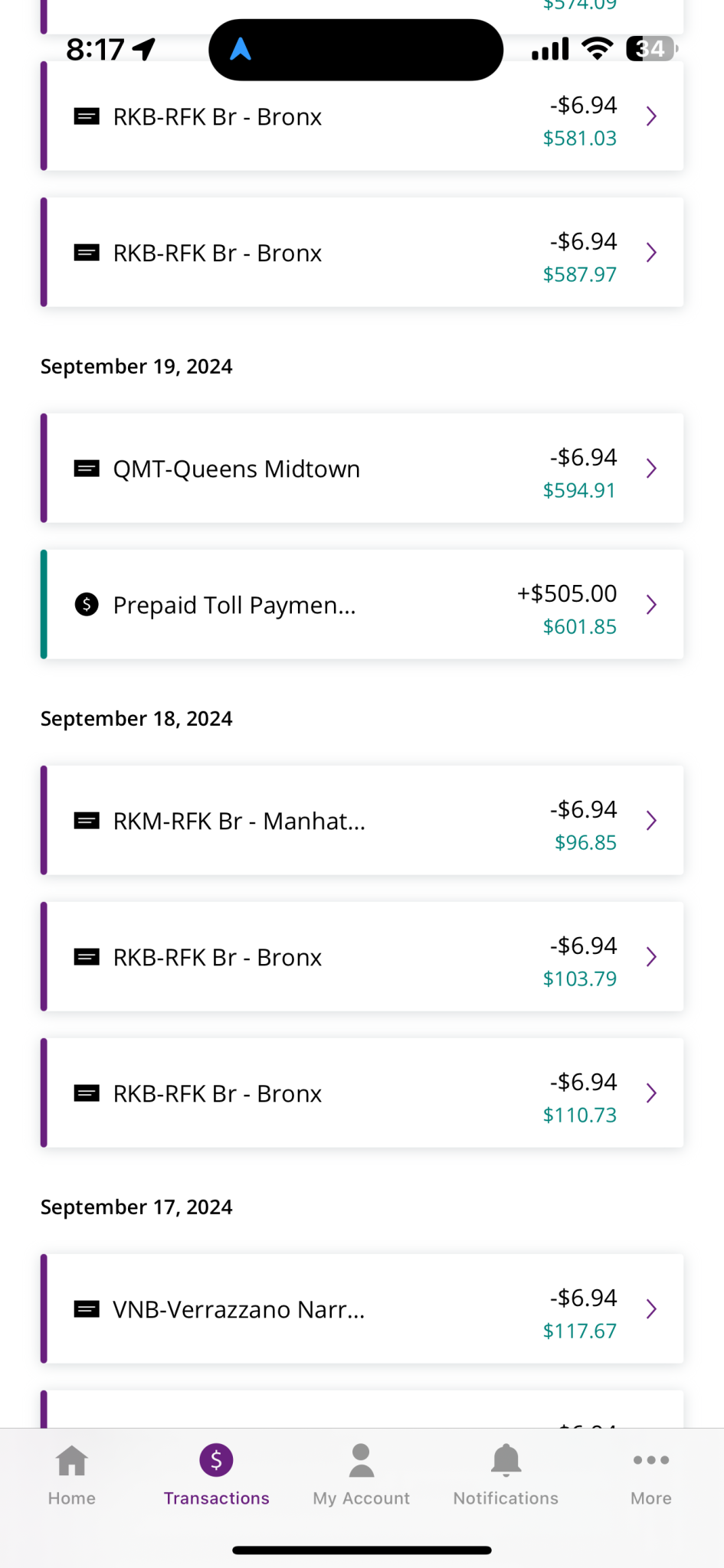Open details chevron for VNB-Verrazzano transaction
This screenshot has width=724, height=1568.
tap(652, 1309)
